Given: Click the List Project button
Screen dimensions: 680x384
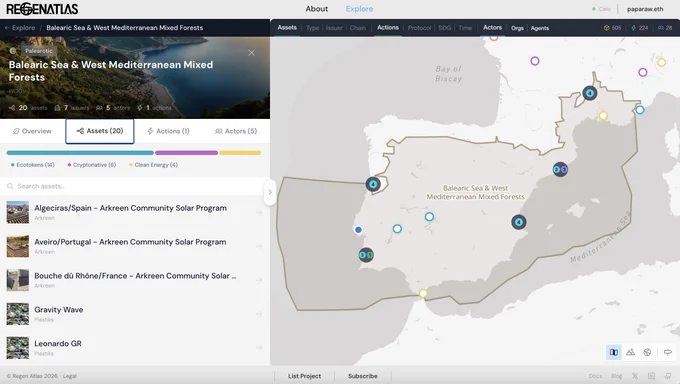Looking at the screenshot, I should click(304, 376).
